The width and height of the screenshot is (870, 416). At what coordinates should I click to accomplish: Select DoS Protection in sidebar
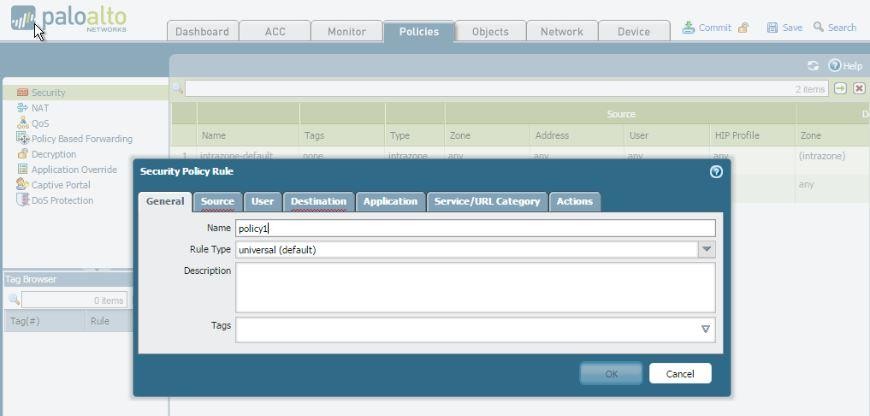[x=62, y=200]
